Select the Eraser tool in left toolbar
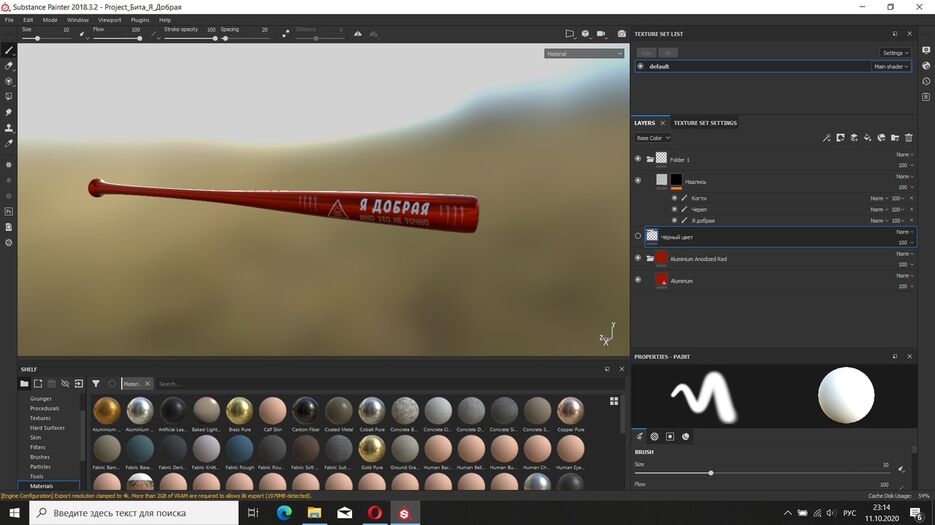 [9, 66]
